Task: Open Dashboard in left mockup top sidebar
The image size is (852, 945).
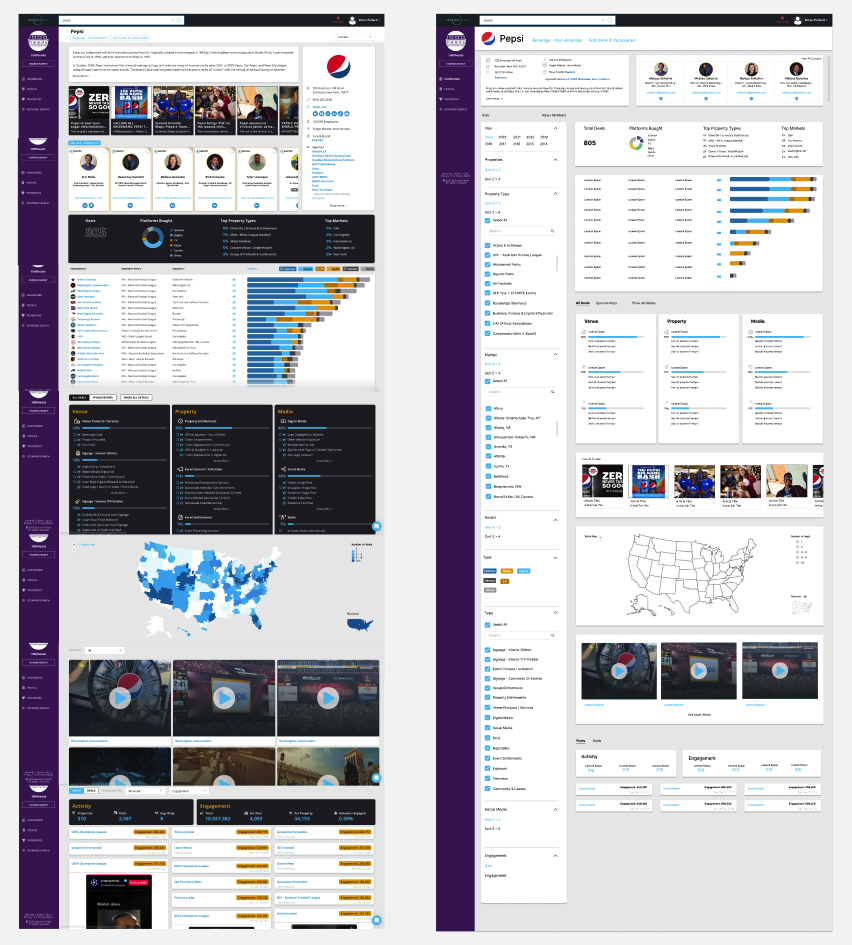Action: [33, 79]
